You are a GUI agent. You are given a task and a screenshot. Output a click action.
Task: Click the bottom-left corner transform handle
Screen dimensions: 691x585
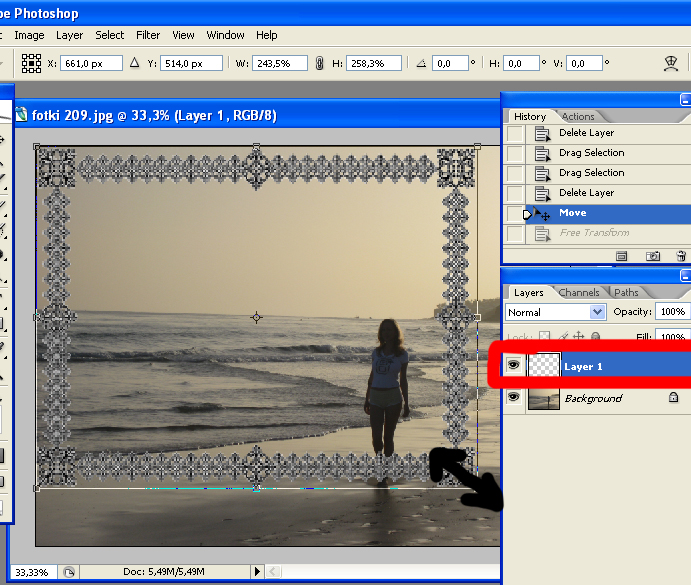tap(37, 488)
